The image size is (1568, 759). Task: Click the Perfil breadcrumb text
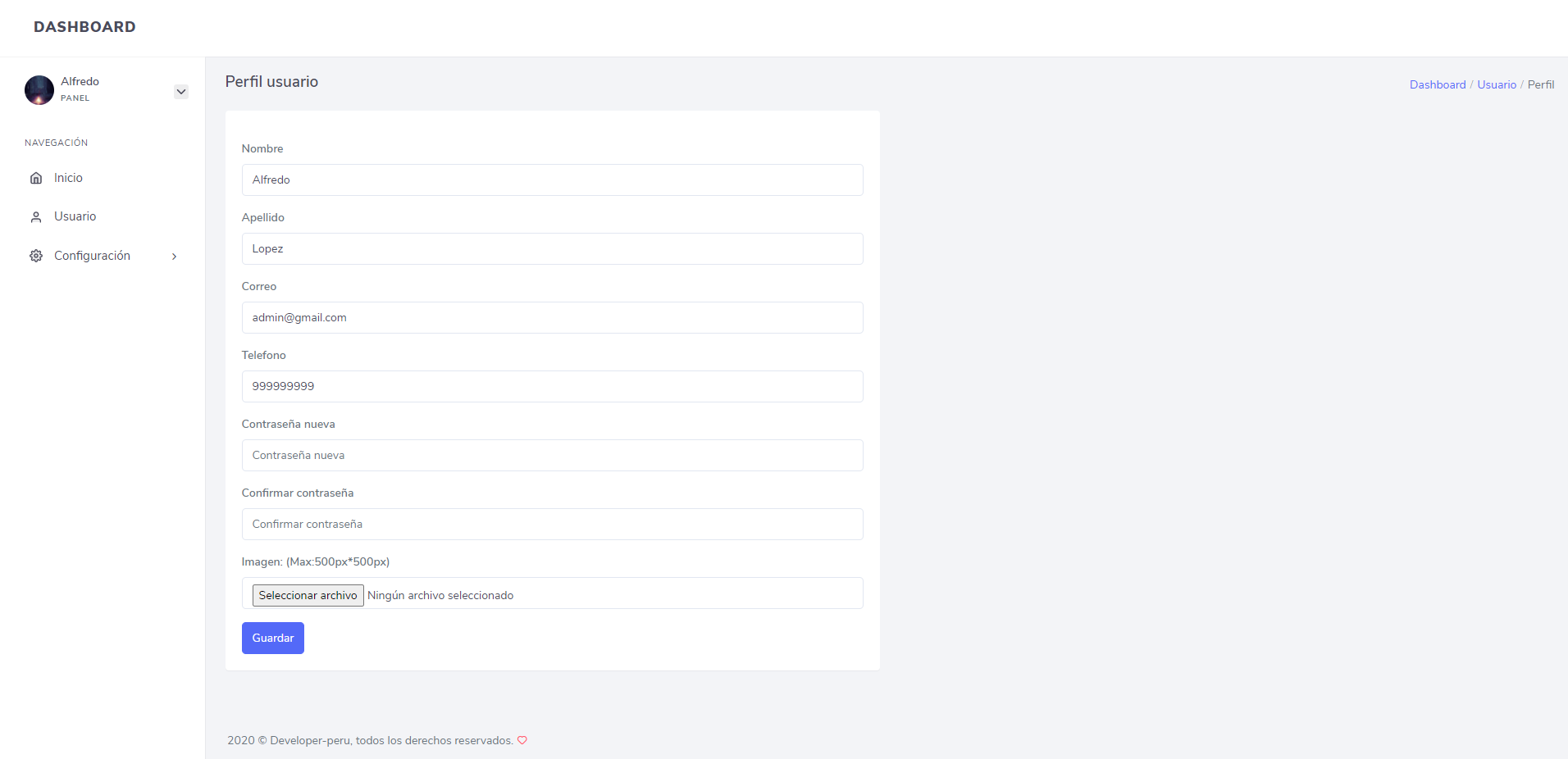click(1541, 84)
